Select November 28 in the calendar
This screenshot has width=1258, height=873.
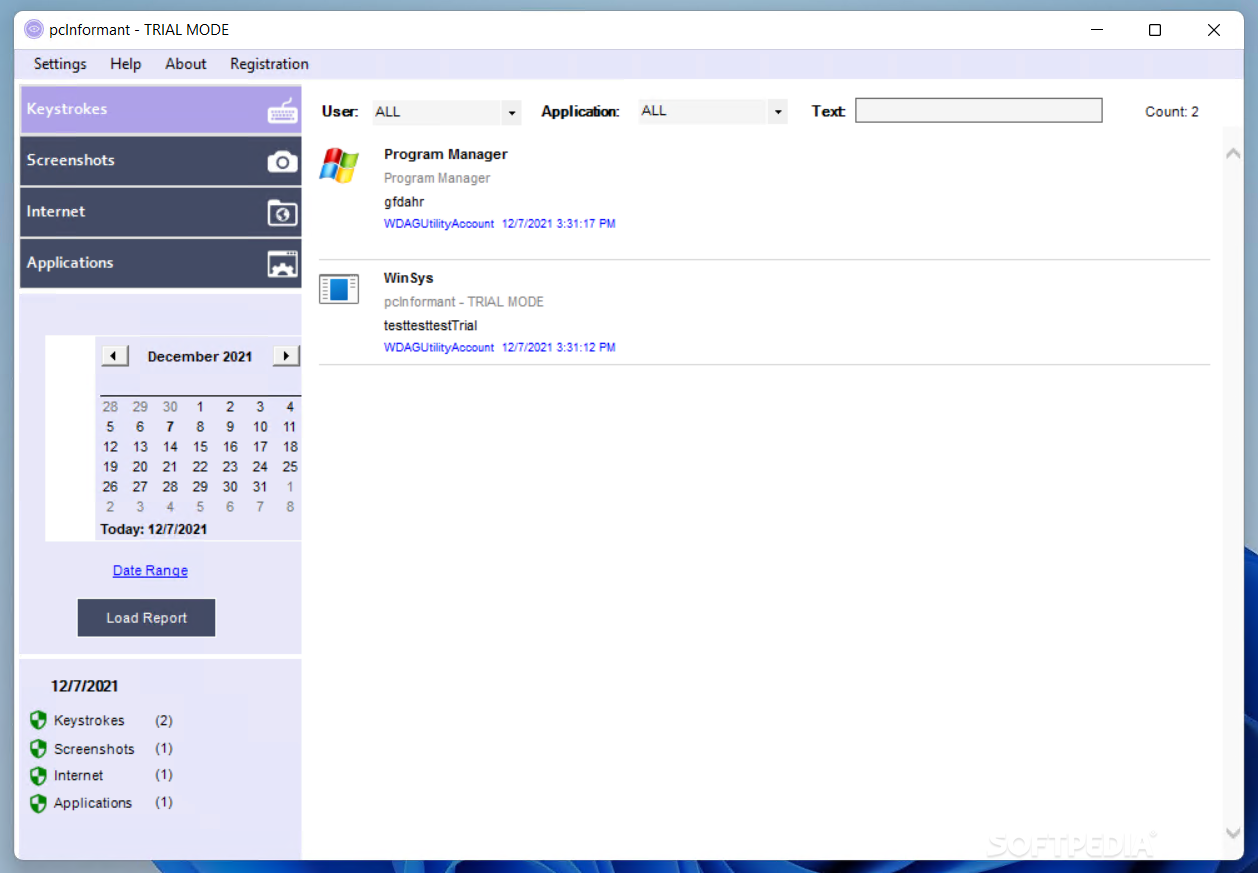(110, 407)
